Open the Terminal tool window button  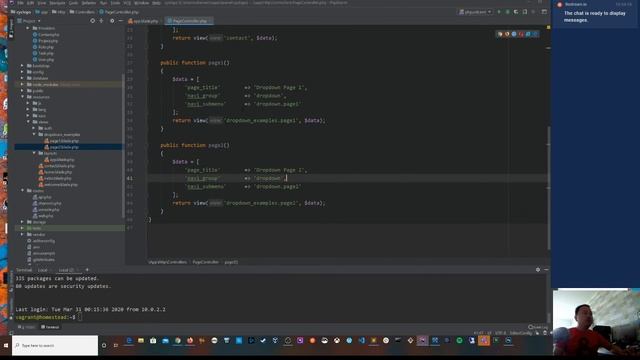(50, 327)
